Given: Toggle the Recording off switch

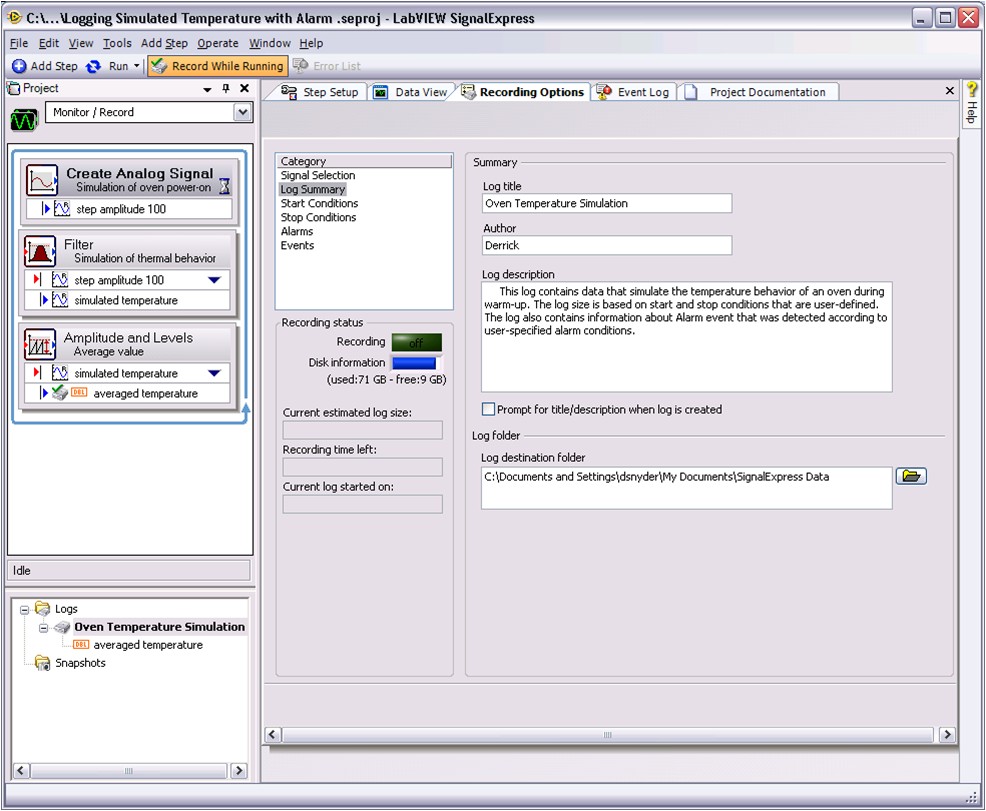Looking at the screenshot, I should point(418,343).
